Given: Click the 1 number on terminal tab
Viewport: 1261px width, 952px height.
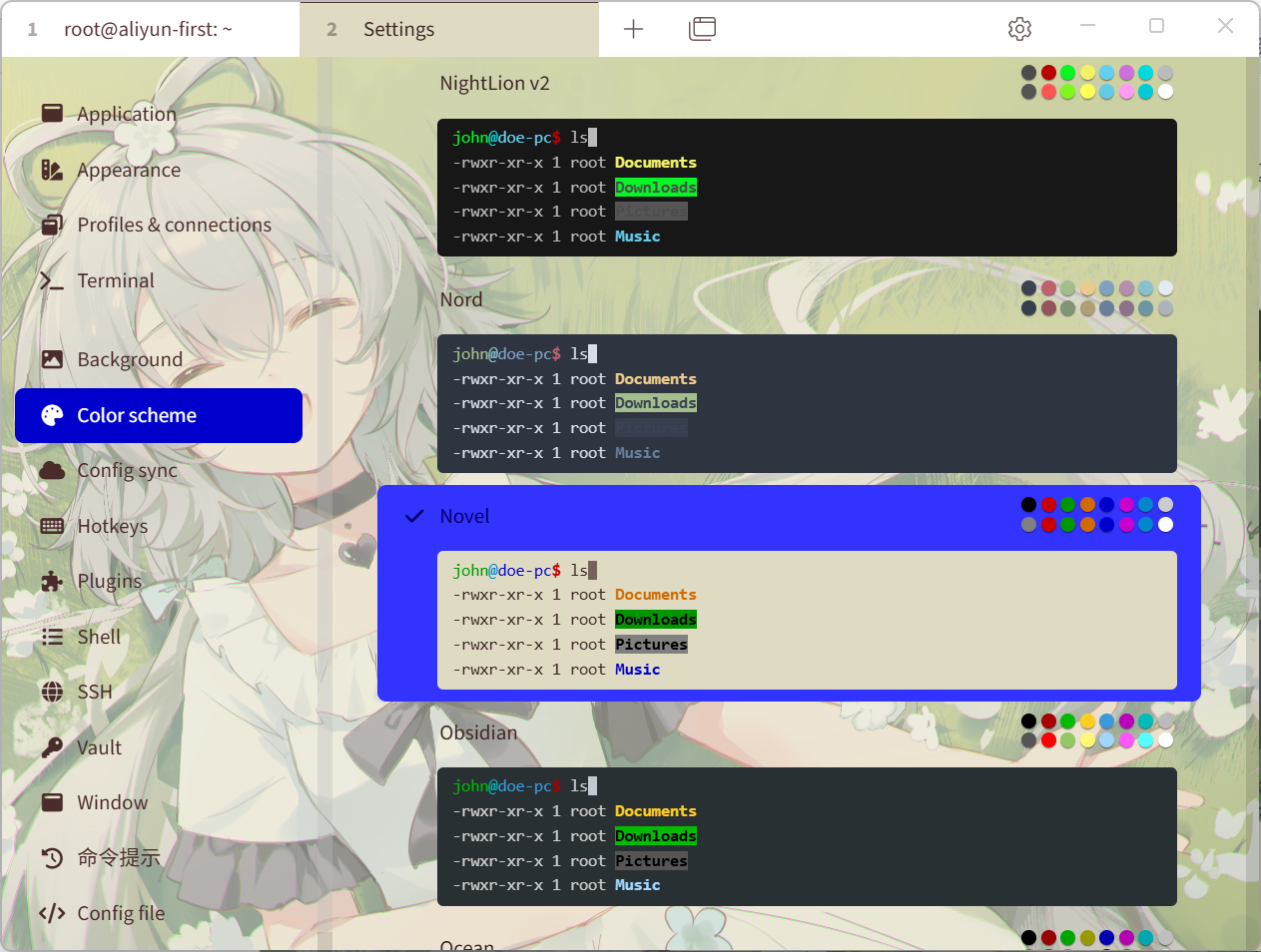Looking at the screenshot, I should point(33,30).
